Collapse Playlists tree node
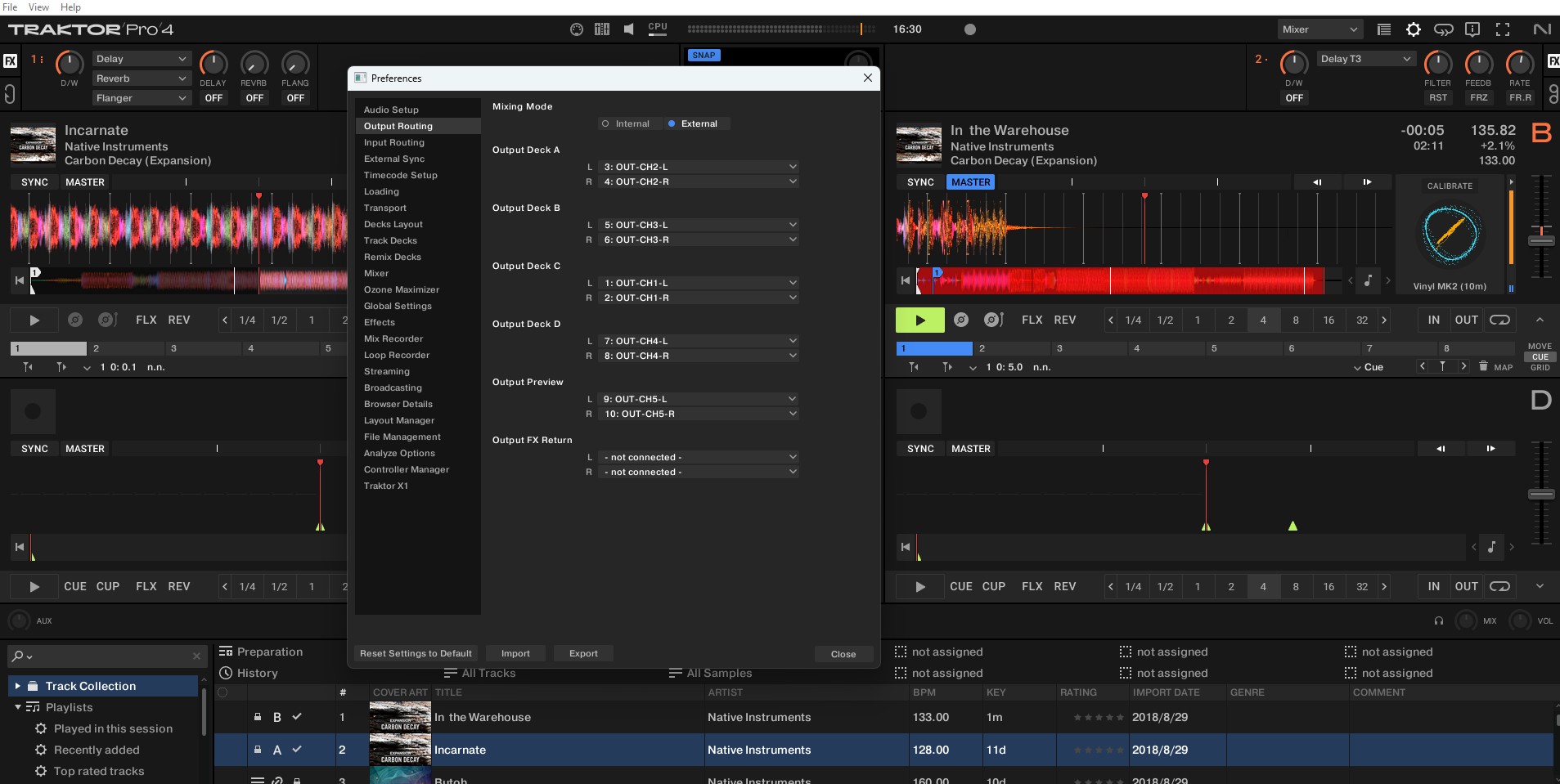Image resolution: width=1560 pixels, height=784 pixels. 17,707
